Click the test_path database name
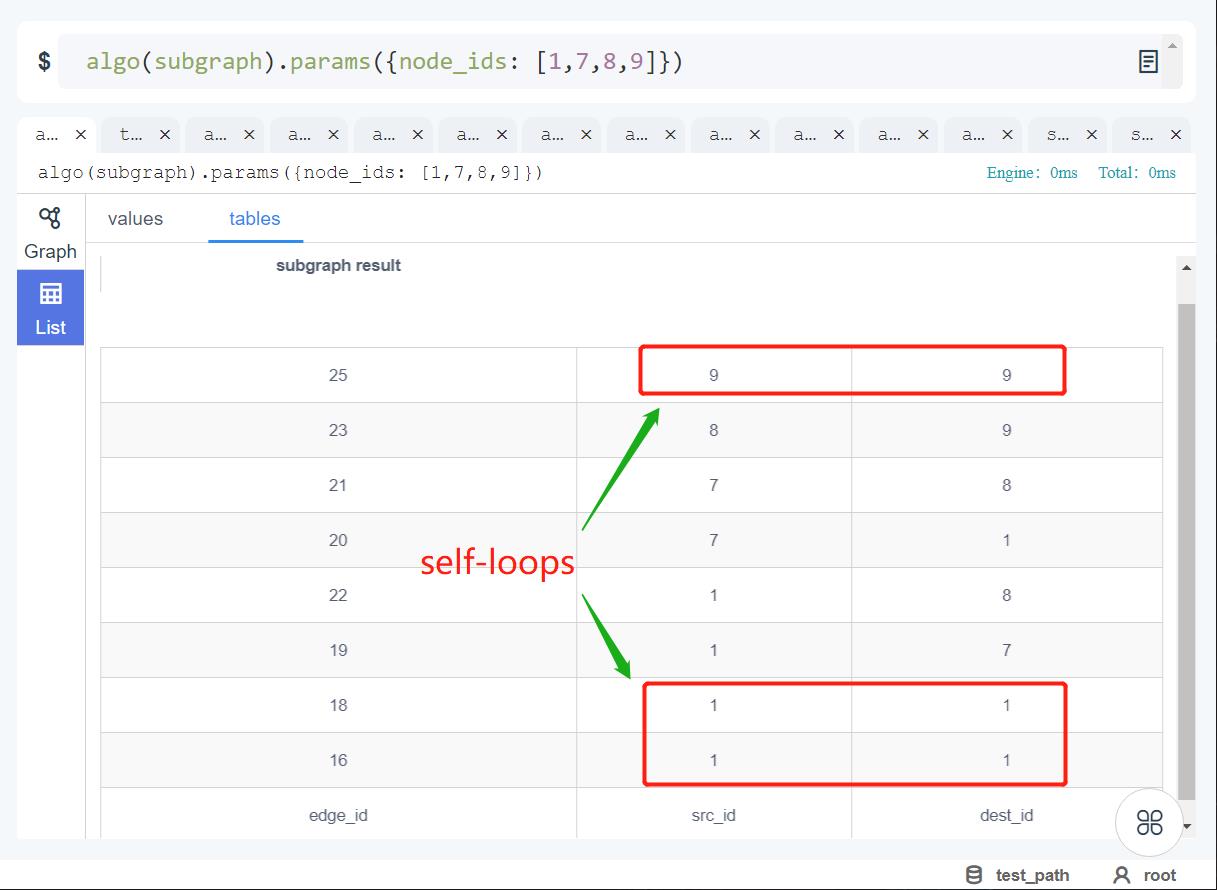 [x=1032, y=875]
